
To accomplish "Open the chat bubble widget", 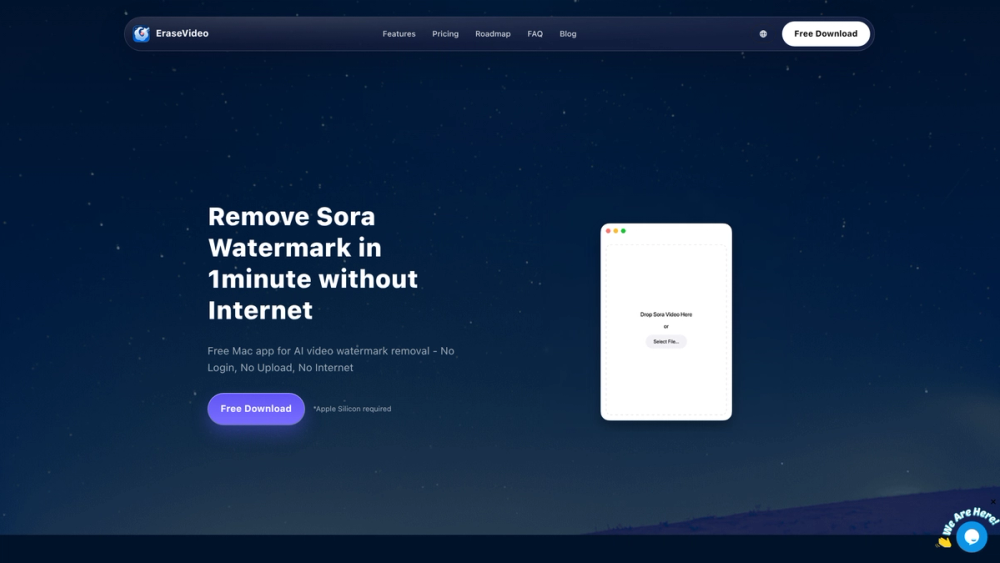I will 971,537.
